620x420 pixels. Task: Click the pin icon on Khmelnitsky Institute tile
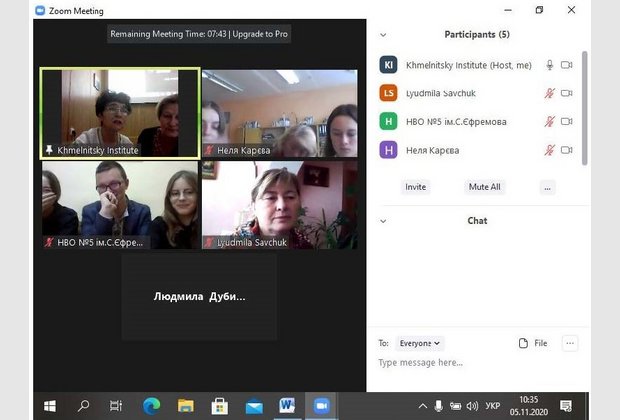49,150
